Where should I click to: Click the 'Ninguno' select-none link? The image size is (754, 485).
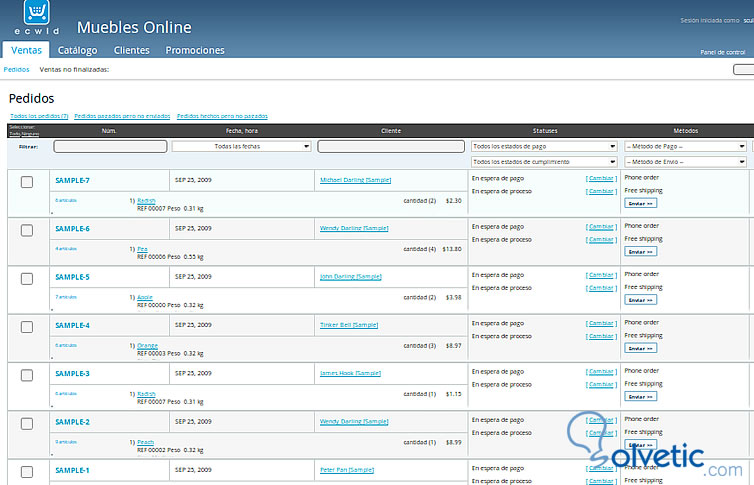click(x=30, y=134)
